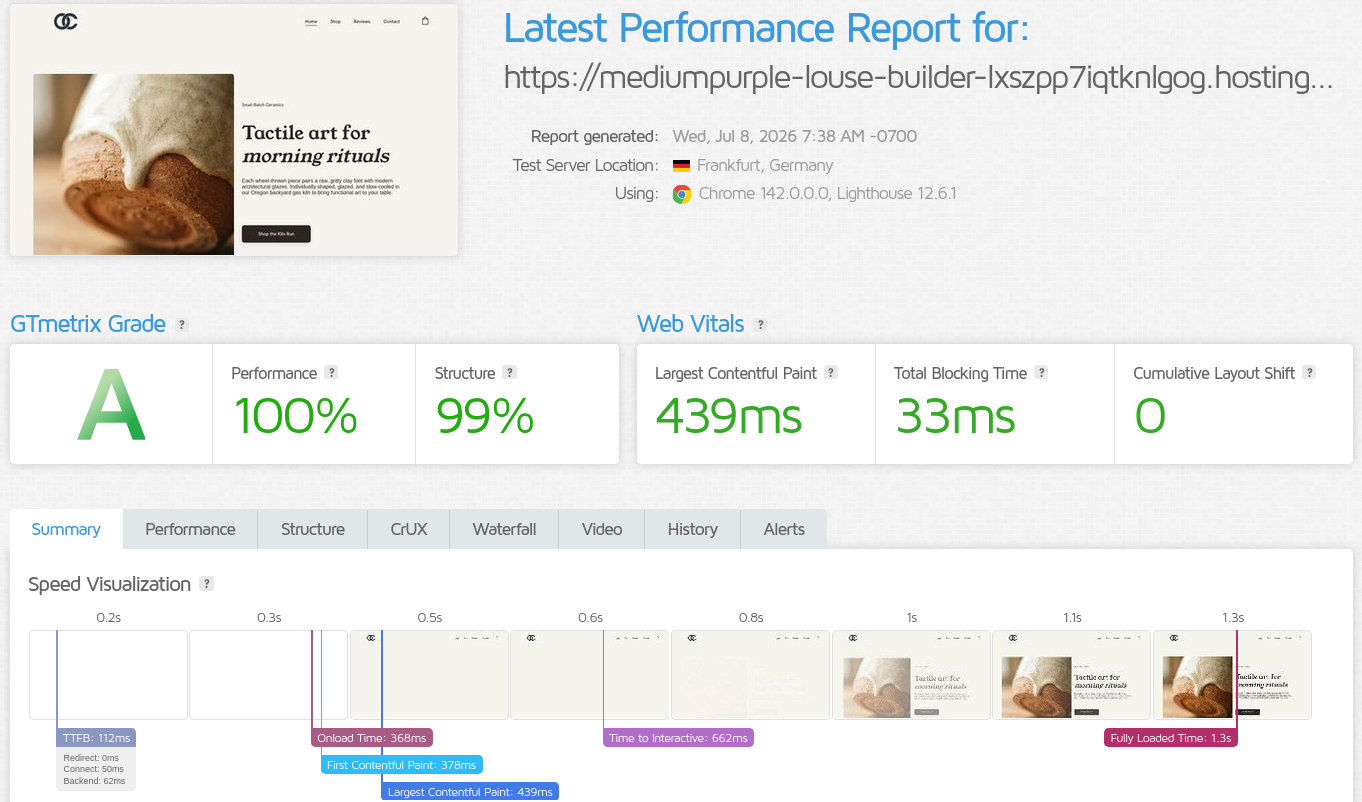Click the large A grade badge
The height and width of the screenshot is (802, 1362).
111,404
